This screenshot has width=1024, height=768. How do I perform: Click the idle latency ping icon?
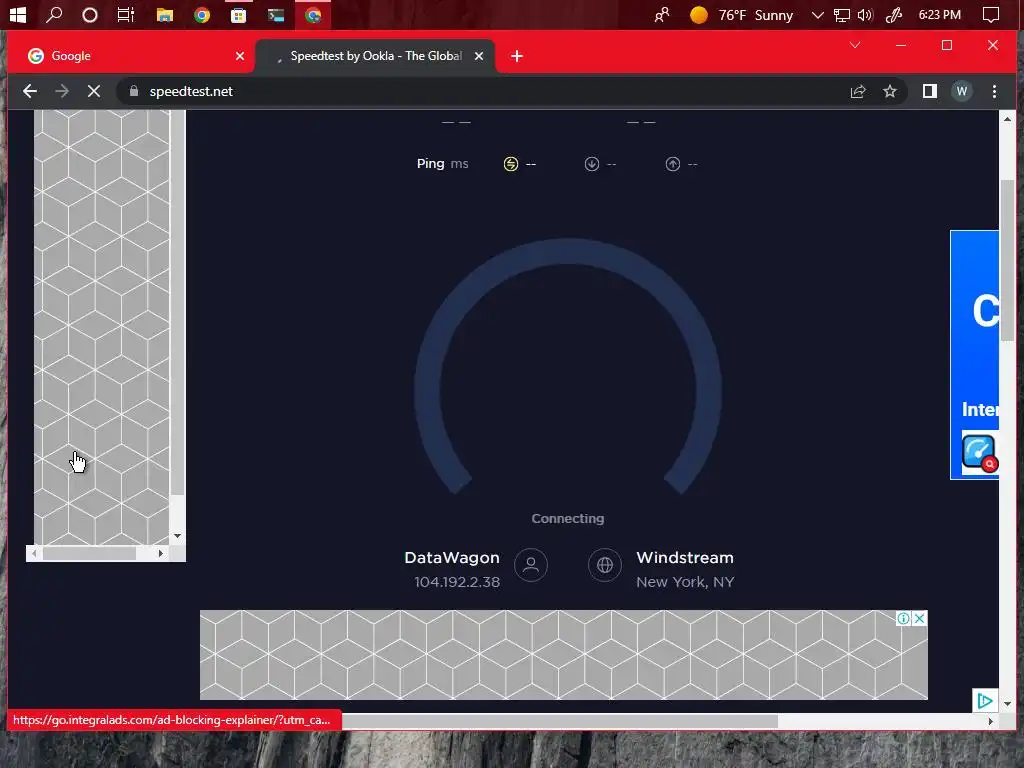(511, 164)
